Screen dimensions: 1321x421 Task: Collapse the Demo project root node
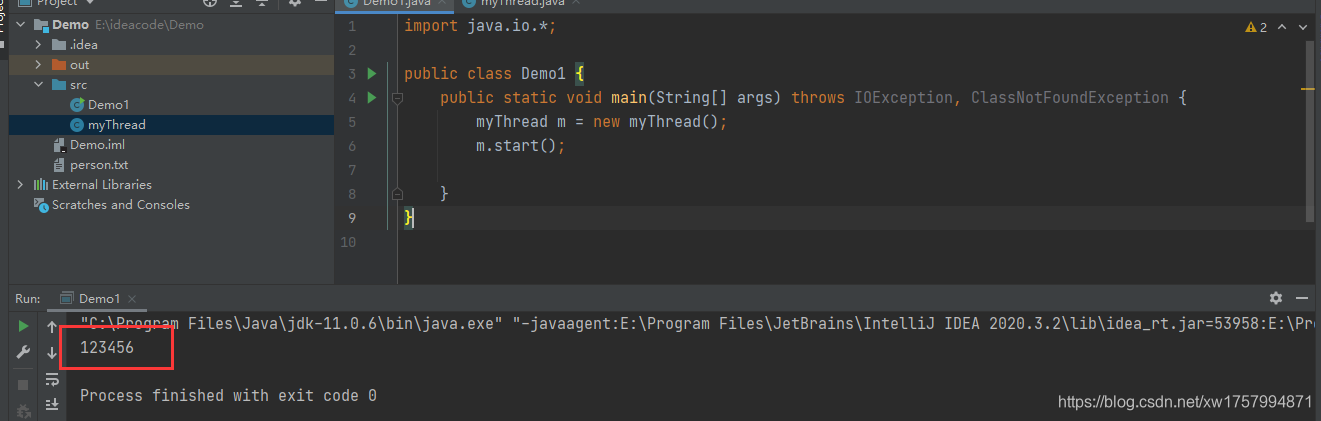click(x=21, y=24)
